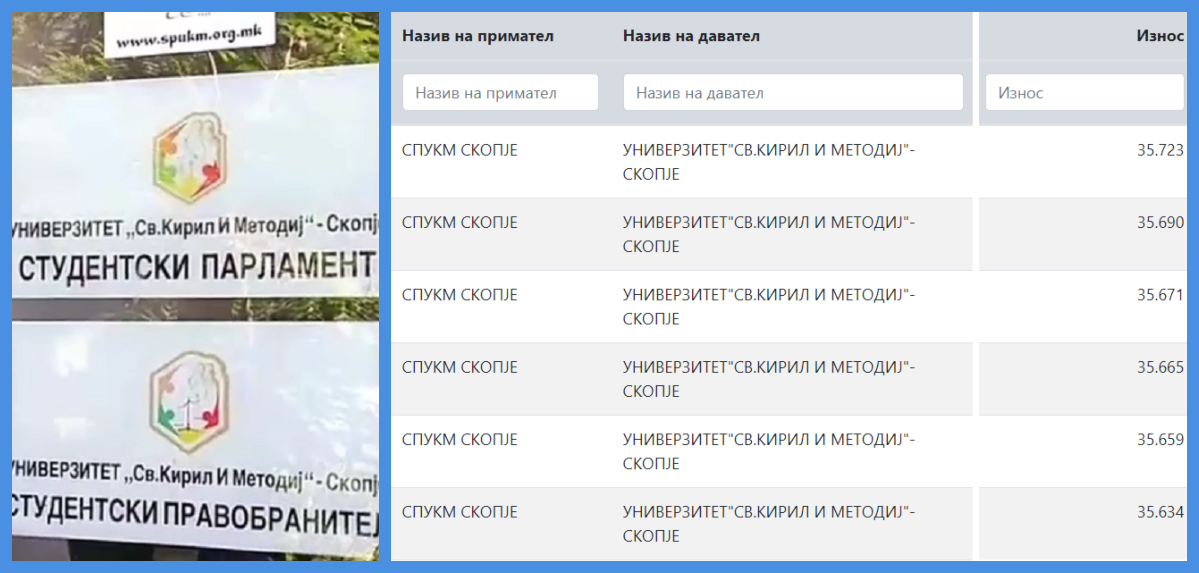Click the 'Износ' filter input field
Image resolution: width=1199 pixels, height=573 pixels.
tap(1084, 93)
